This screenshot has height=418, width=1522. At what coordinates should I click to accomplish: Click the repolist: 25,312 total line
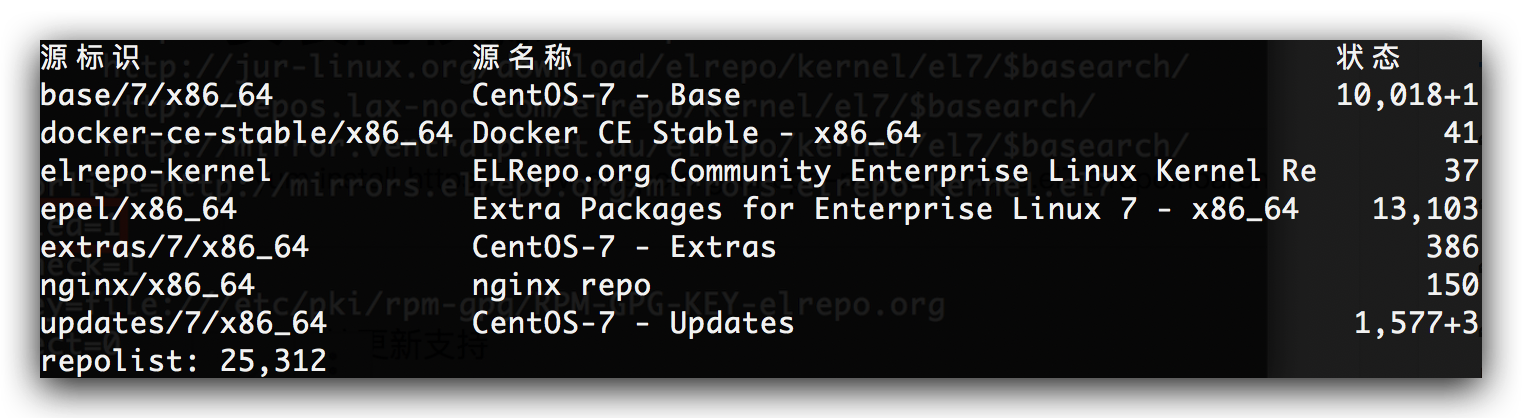(183, 360)
